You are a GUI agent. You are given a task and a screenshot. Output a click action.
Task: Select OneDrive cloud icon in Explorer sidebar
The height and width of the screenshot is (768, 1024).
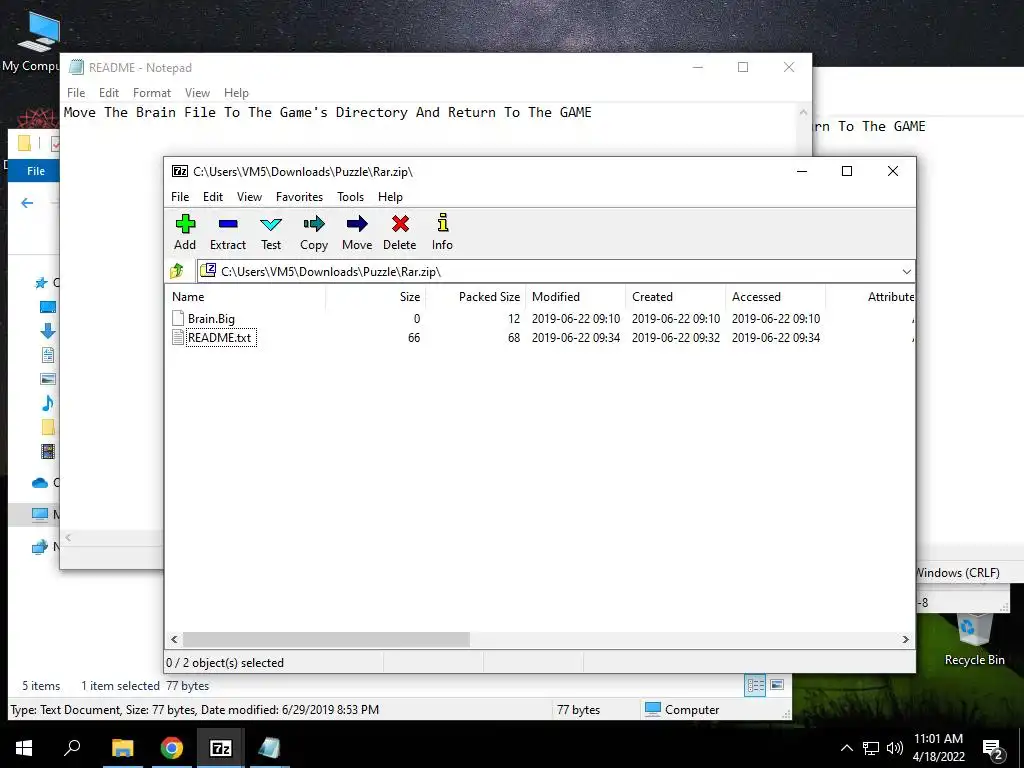[40, 483]
